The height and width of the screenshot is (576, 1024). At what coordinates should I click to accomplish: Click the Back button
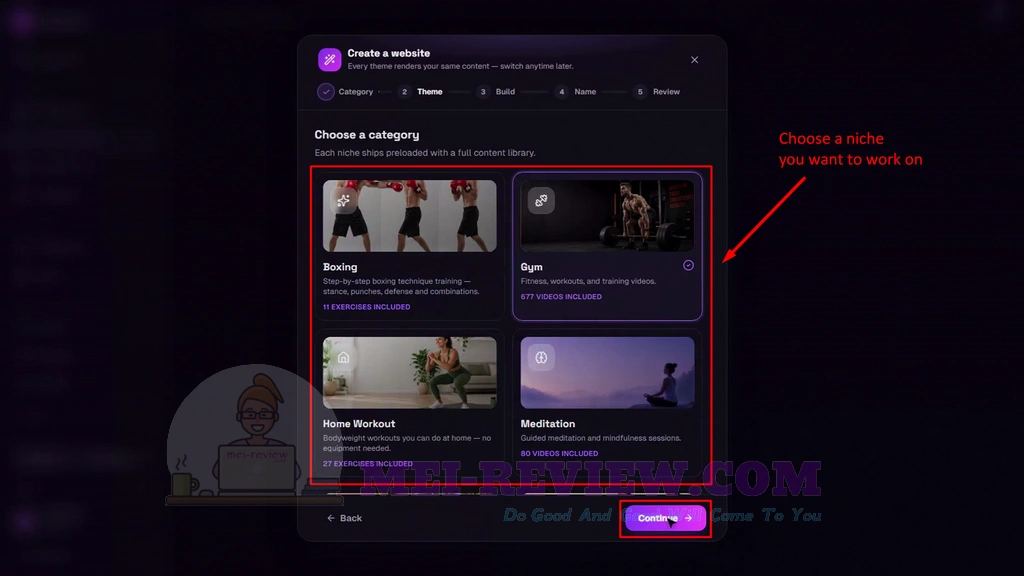[344, 518]
